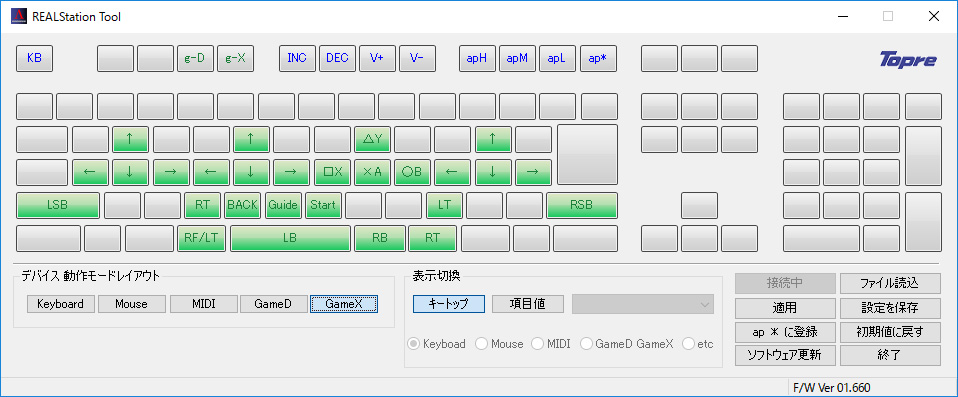Toggle the 項目値 display view
This screenshot has width=958, height=397.
pyautogui.click(x=528, y=304)
